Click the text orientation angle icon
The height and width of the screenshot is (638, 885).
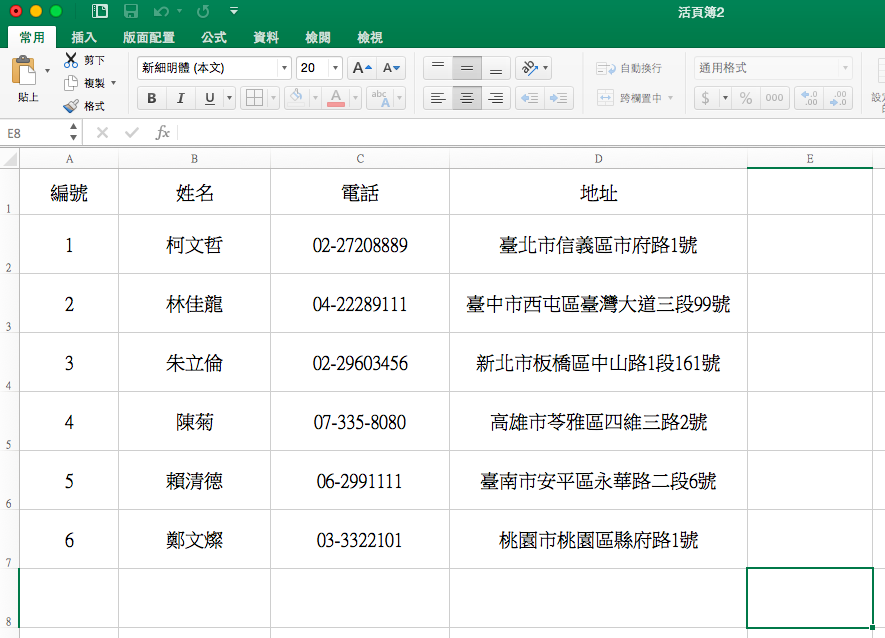(x=529, y=68)
